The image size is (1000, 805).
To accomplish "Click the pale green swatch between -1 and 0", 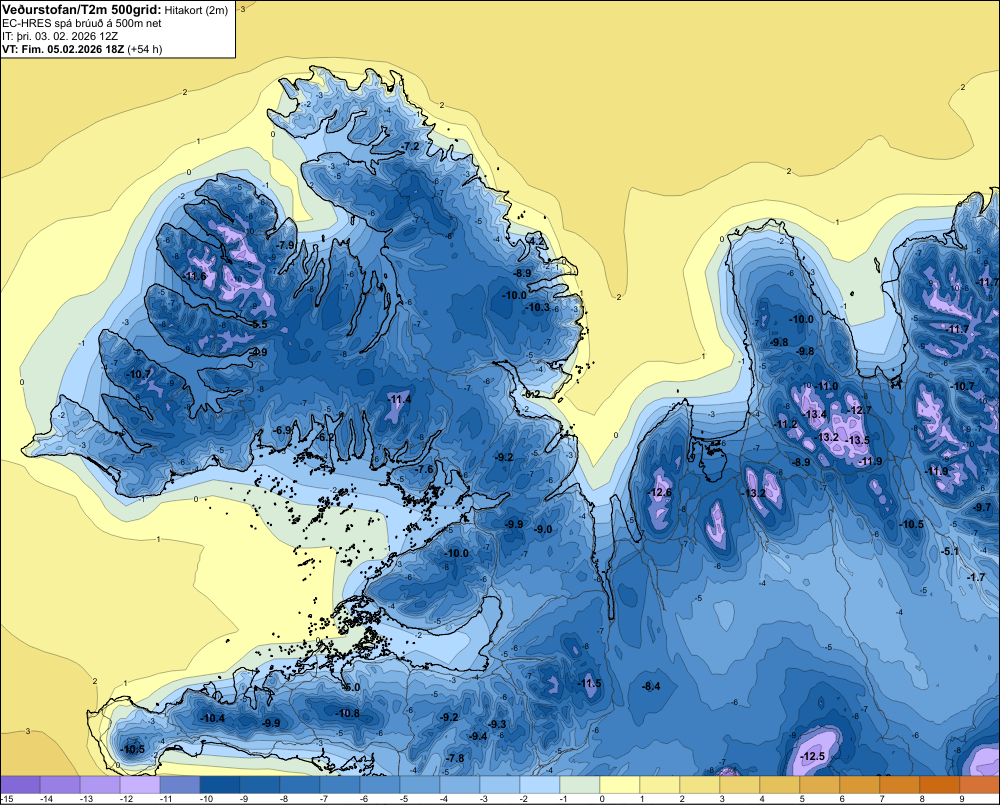I will pyautogui.click(x=580, y=785).
